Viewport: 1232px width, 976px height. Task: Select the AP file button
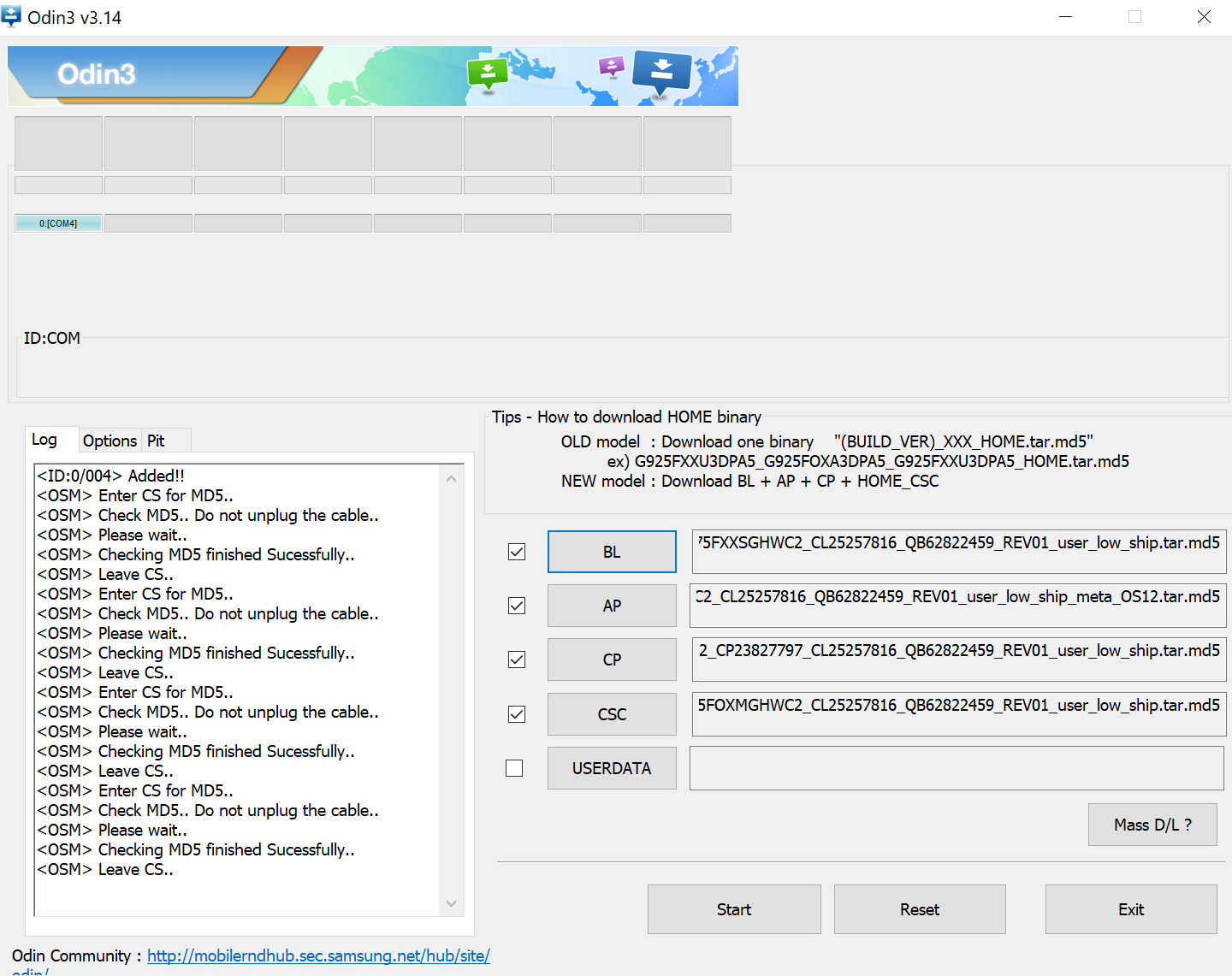[612, 606]
